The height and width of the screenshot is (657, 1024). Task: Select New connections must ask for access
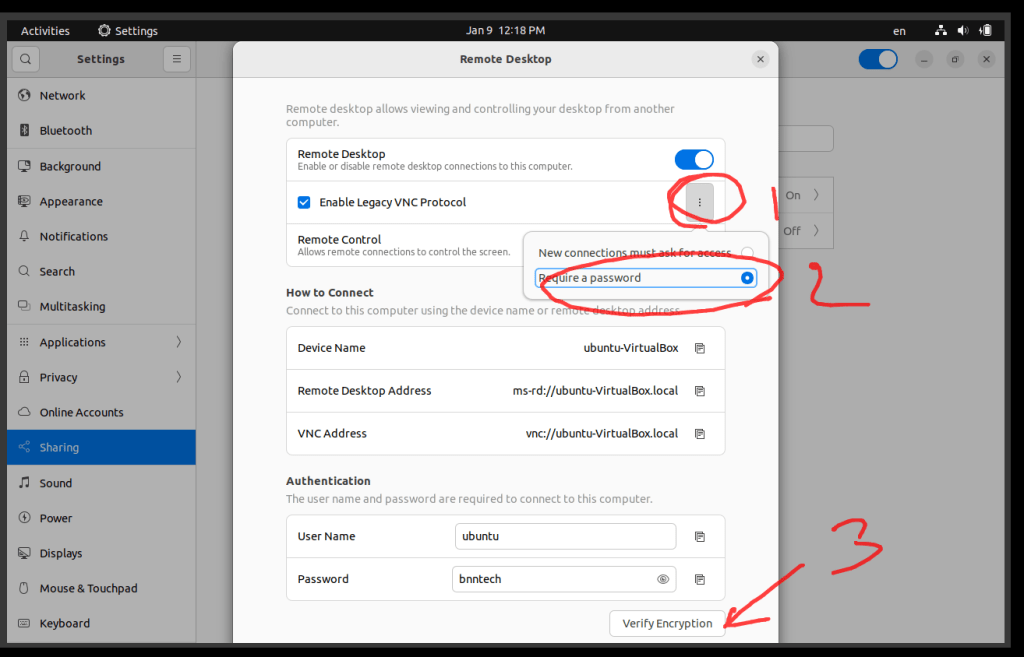747,253
